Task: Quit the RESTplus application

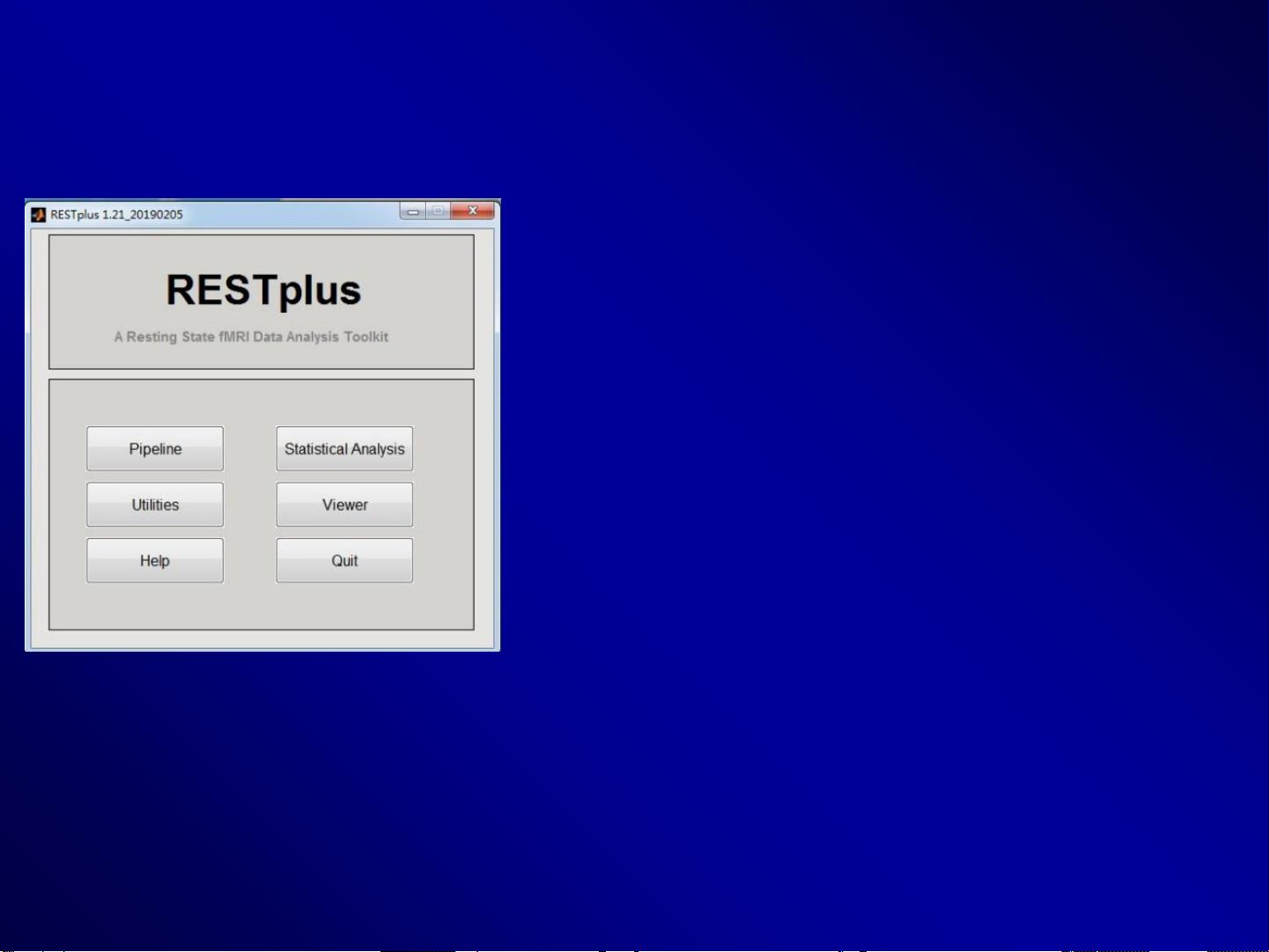Action: [x=343, y=560]
